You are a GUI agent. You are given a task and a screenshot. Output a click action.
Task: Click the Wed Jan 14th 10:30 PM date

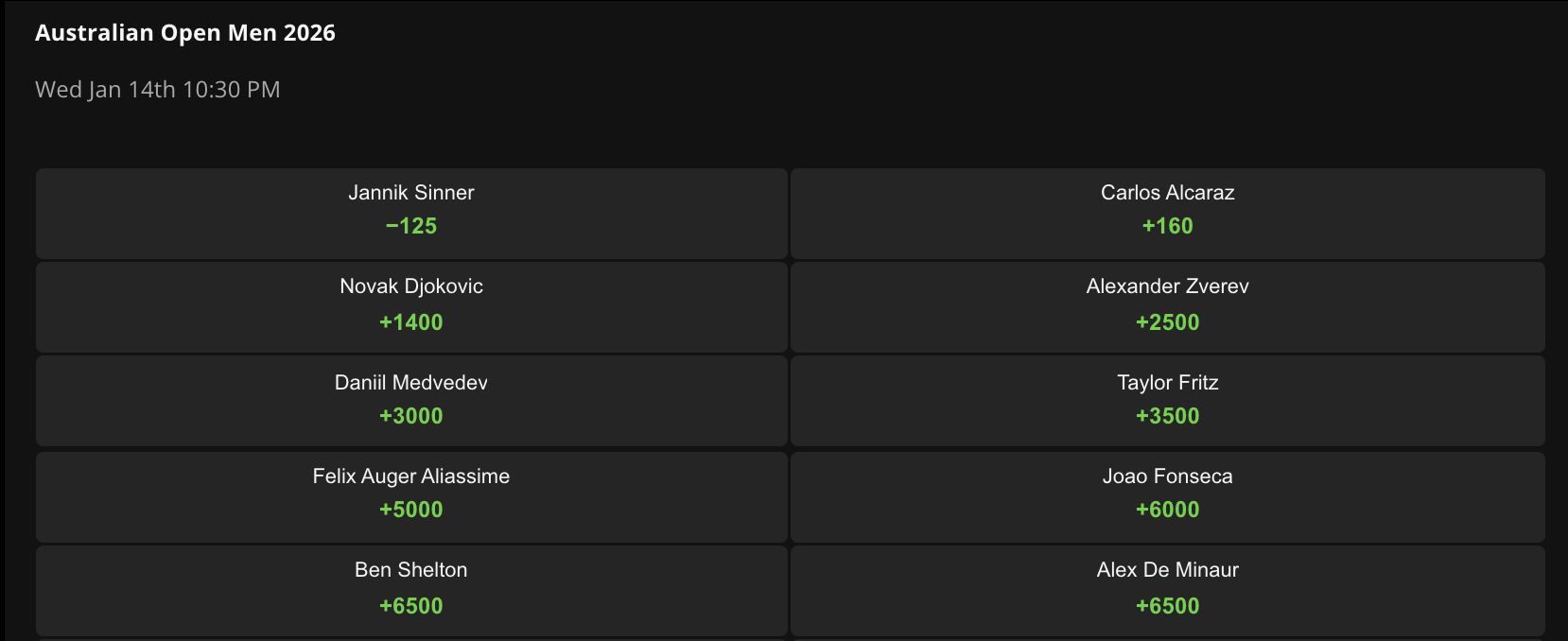pyautogui.click(x=158, y=90)
